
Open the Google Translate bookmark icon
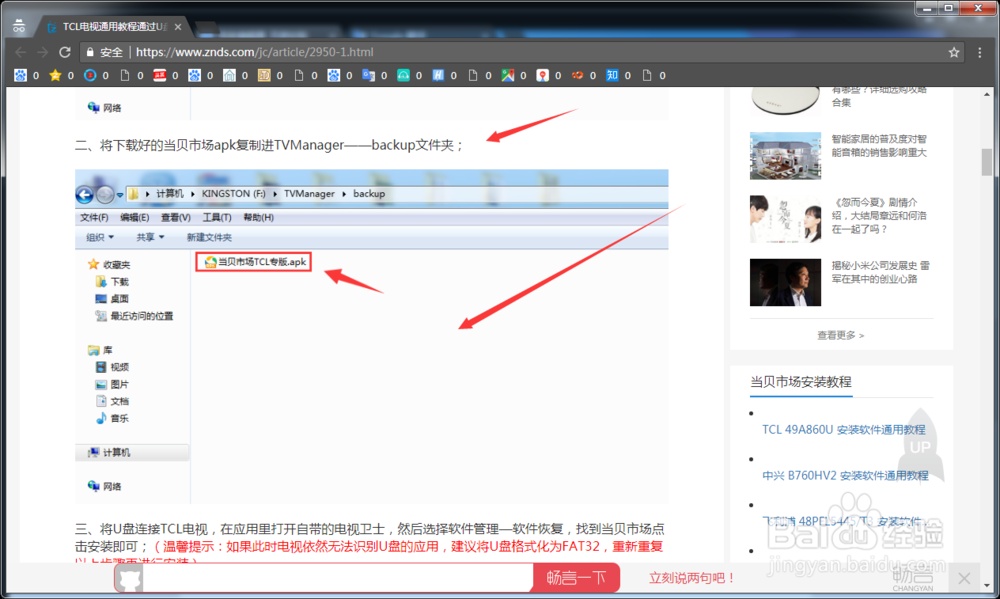tap(369, 75)
